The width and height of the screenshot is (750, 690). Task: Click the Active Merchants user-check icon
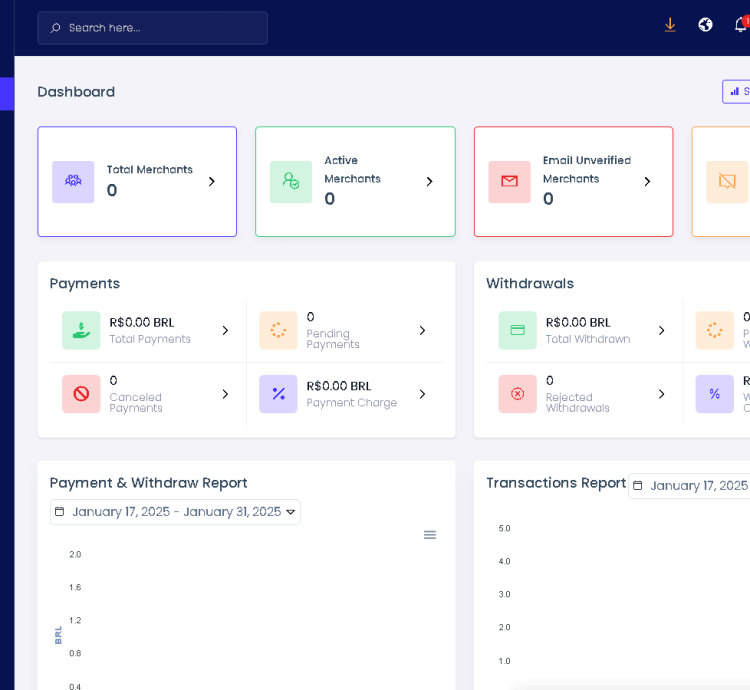291,182
